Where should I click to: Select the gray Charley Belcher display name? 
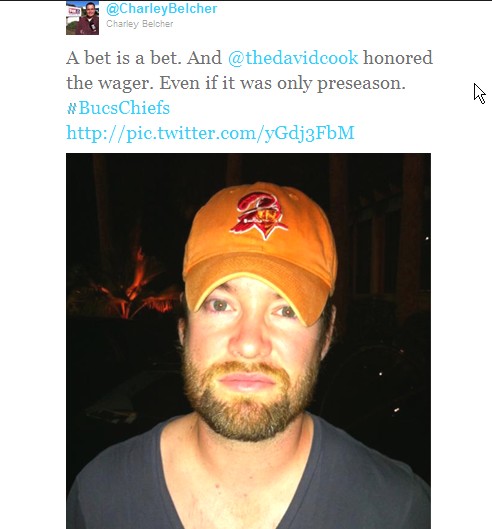coord(140,24)
